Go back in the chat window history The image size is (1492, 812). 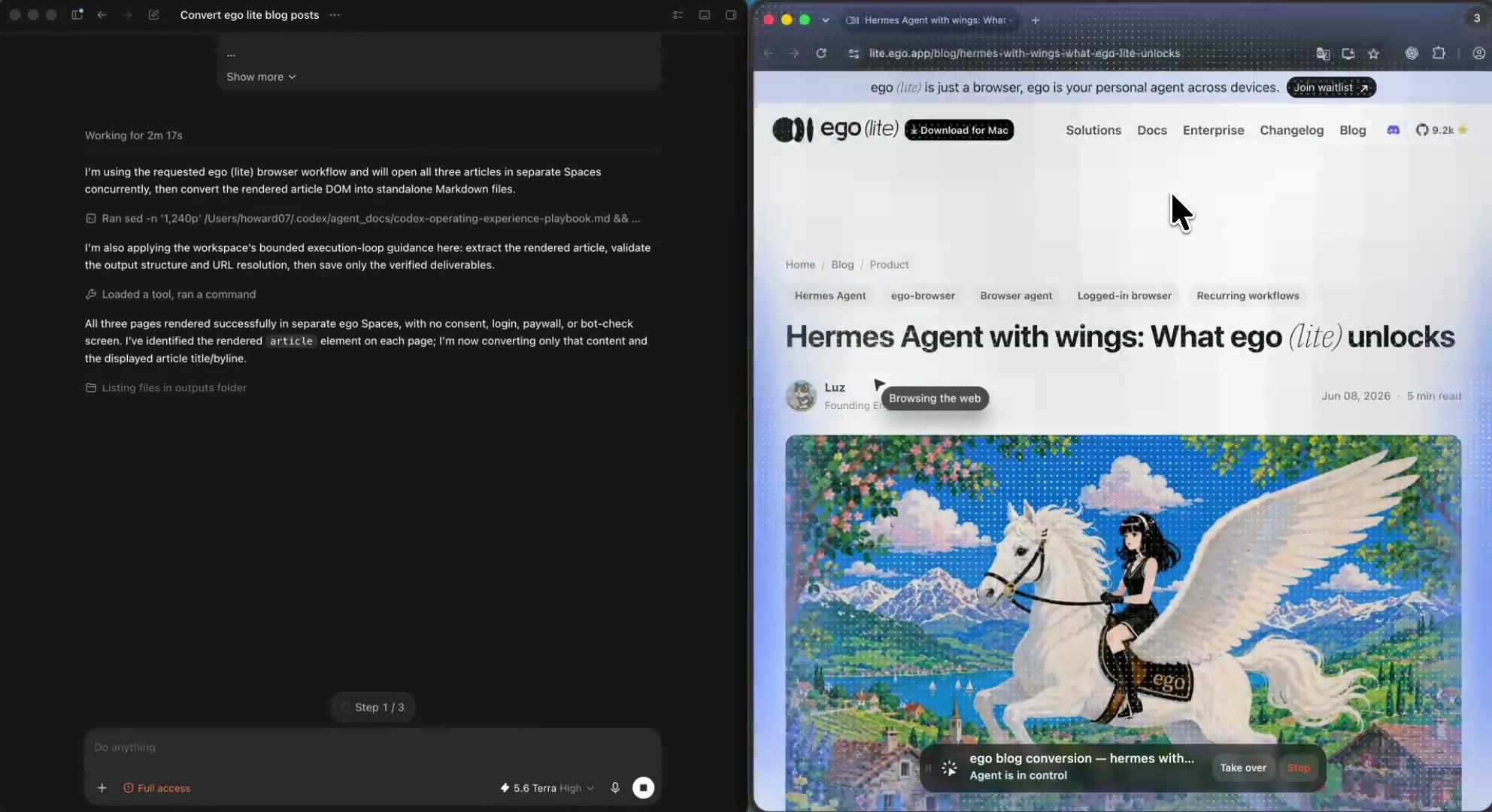(102, 15)
